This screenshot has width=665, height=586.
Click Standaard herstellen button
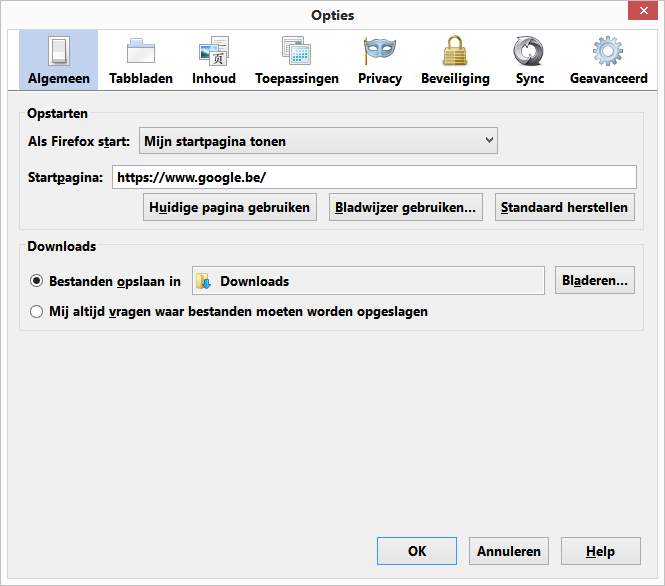point(564,207)
